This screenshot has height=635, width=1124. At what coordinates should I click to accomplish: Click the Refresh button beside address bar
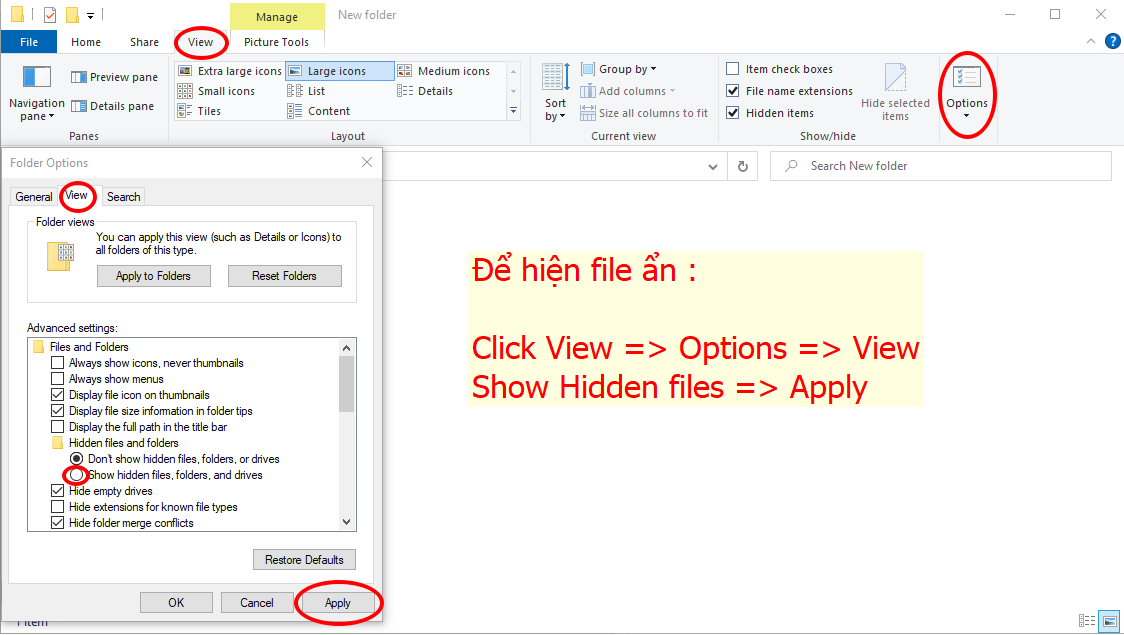pos(743,166)
